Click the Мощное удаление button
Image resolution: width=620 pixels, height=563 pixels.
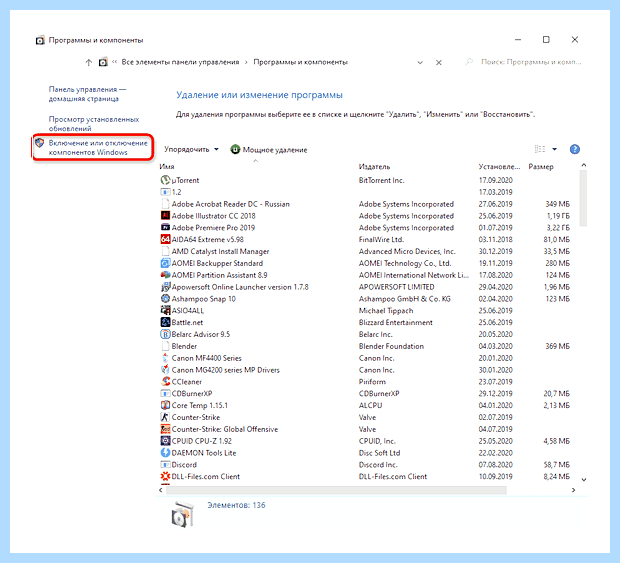pos(269,150)
